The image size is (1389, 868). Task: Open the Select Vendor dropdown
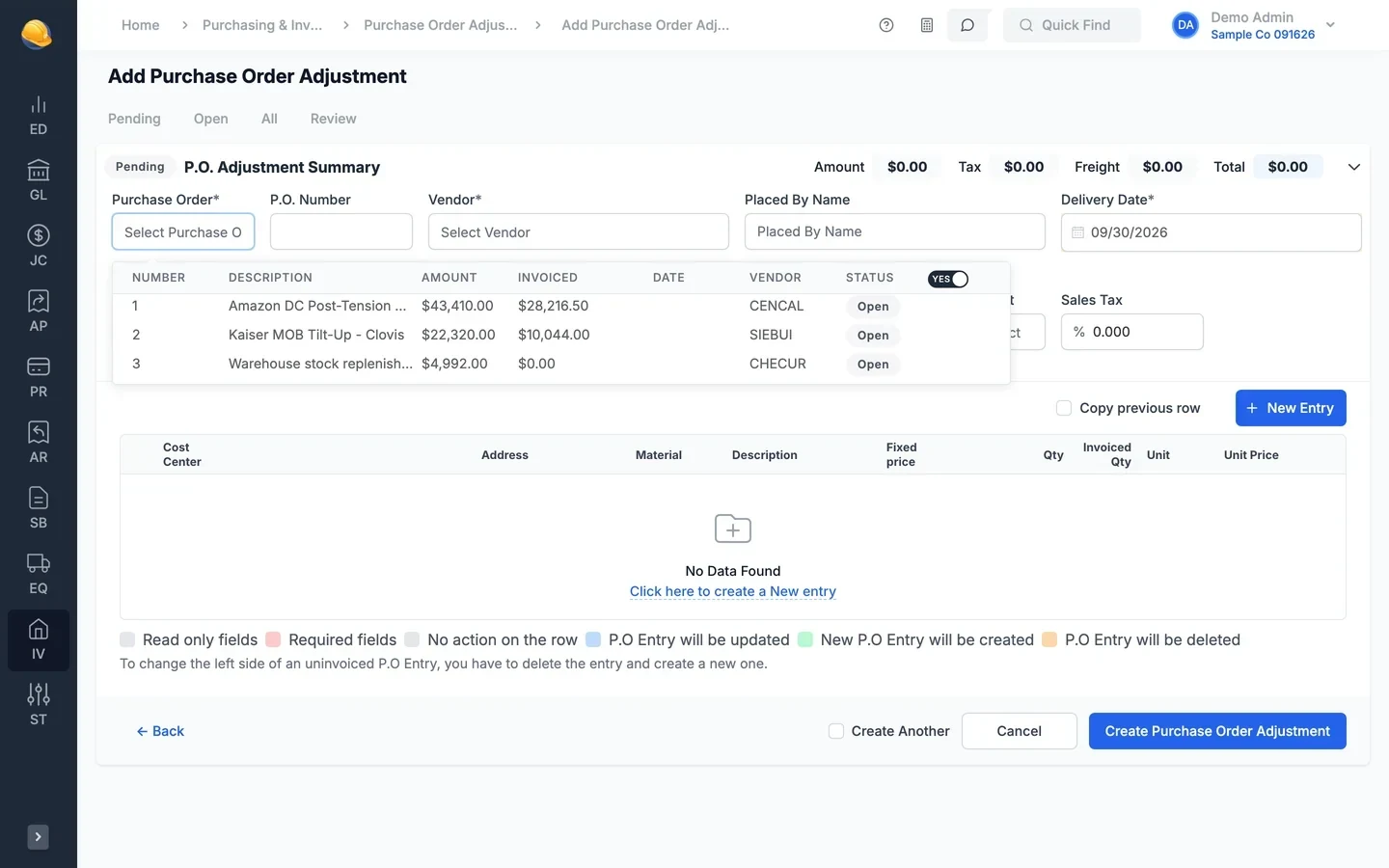pos(579,232)
